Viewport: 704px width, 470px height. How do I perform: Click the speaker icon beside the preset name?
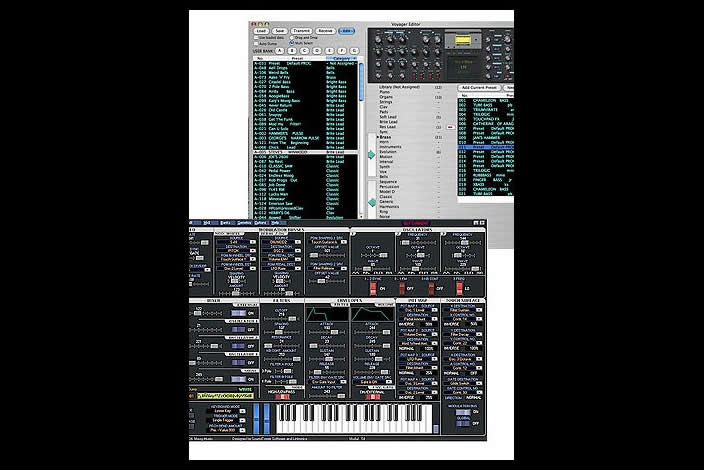pyautogui.click(x=192, y=396)
